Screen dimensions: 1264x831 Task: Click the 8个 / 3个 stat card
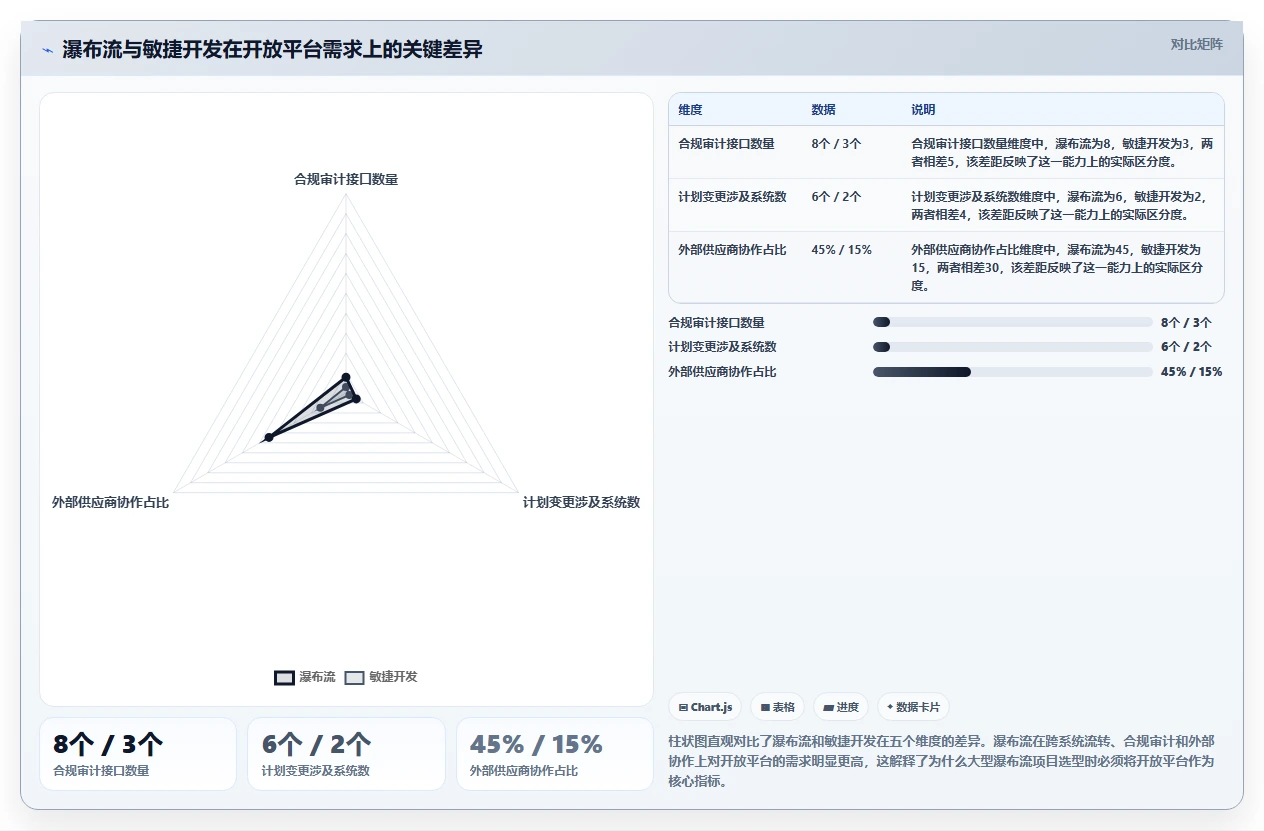(x=138, y=754)
